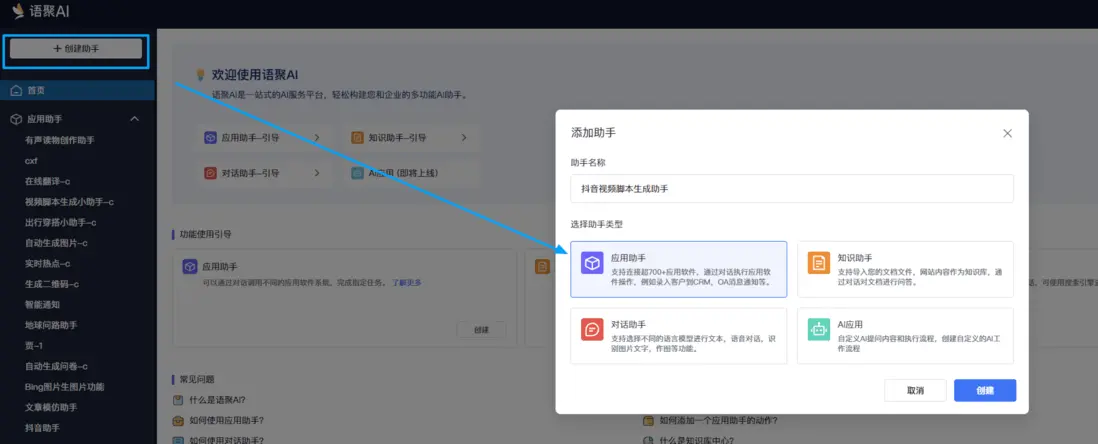This screenshot has height=444, width=1098.
Task: Click the 助手名称 input field
Action: pos(792,188)
